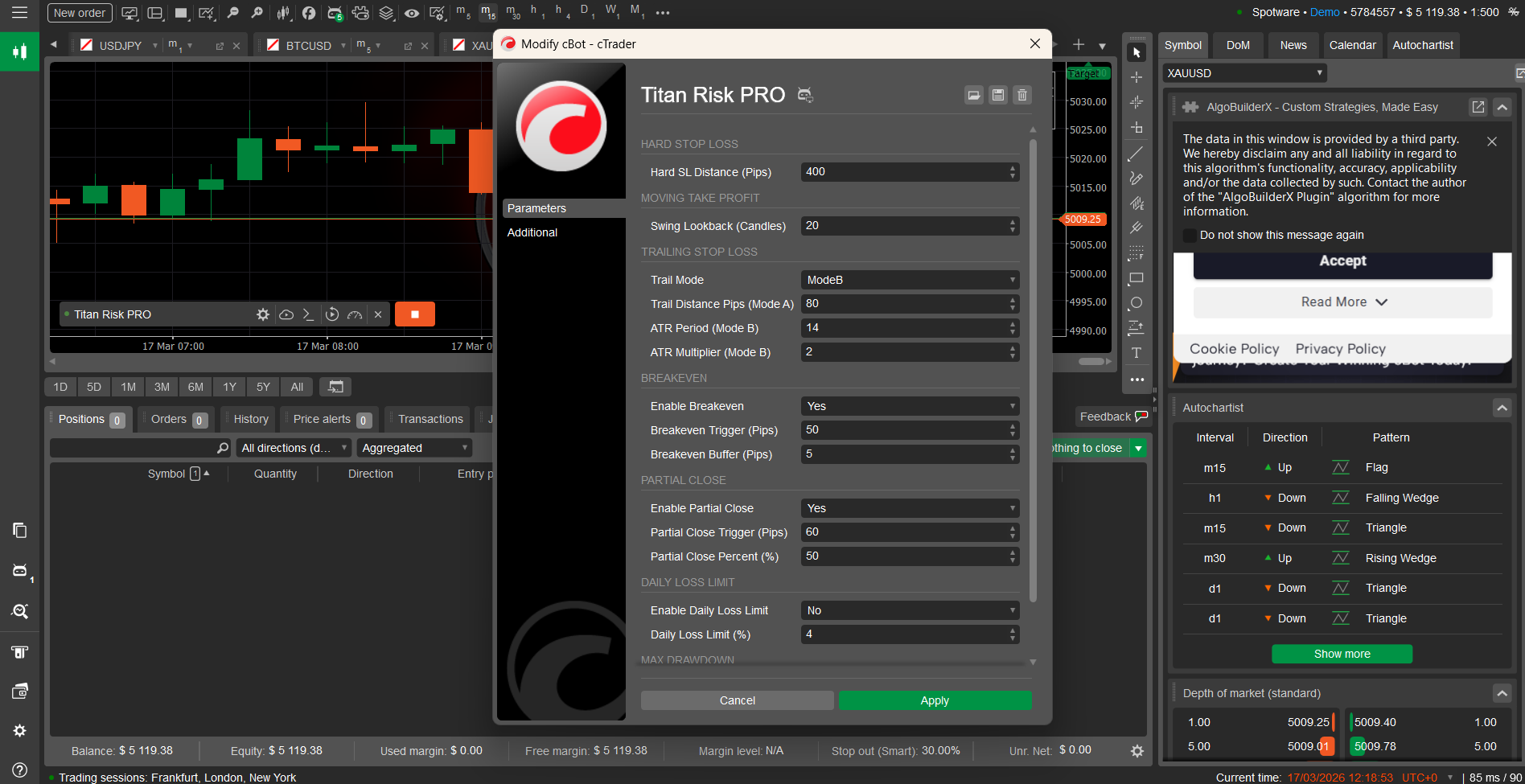Open Titan Risk PRO gear settings
This screenshot has height=784, width=1525.
click(x=263, y=314)
